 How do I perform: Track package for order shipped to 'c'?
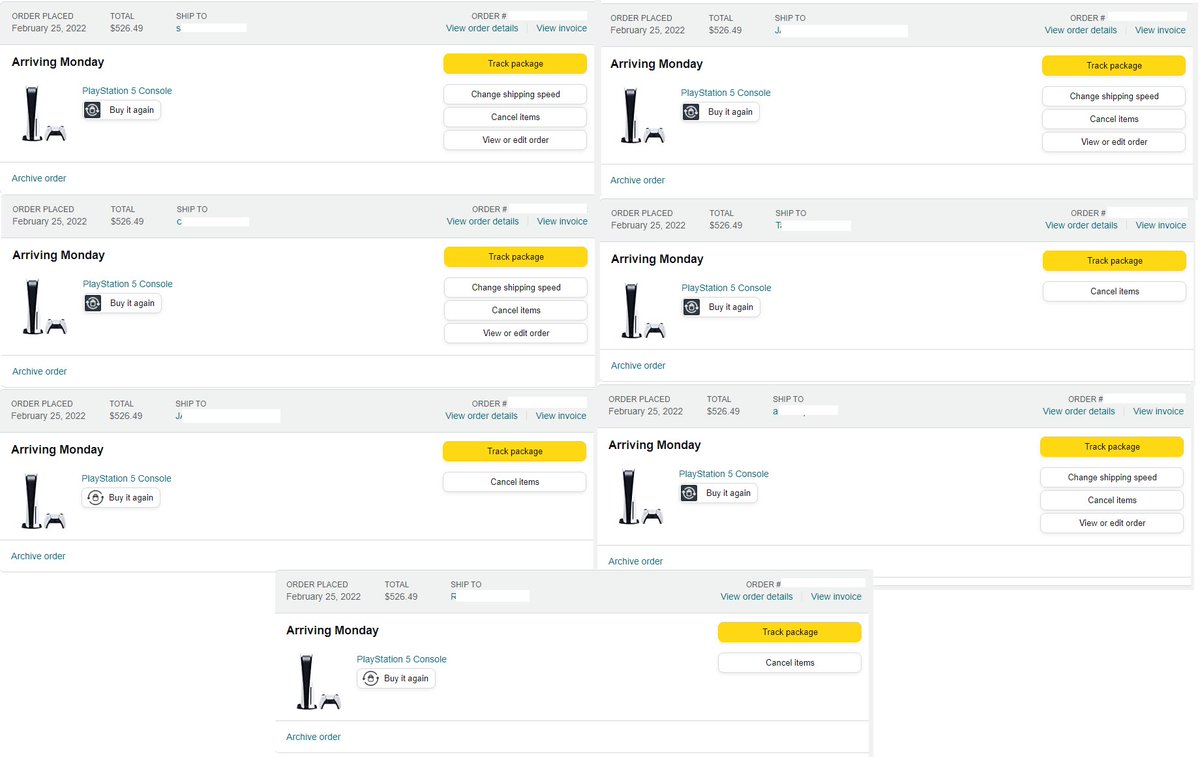pyautogui.click(x=516, y=257)
